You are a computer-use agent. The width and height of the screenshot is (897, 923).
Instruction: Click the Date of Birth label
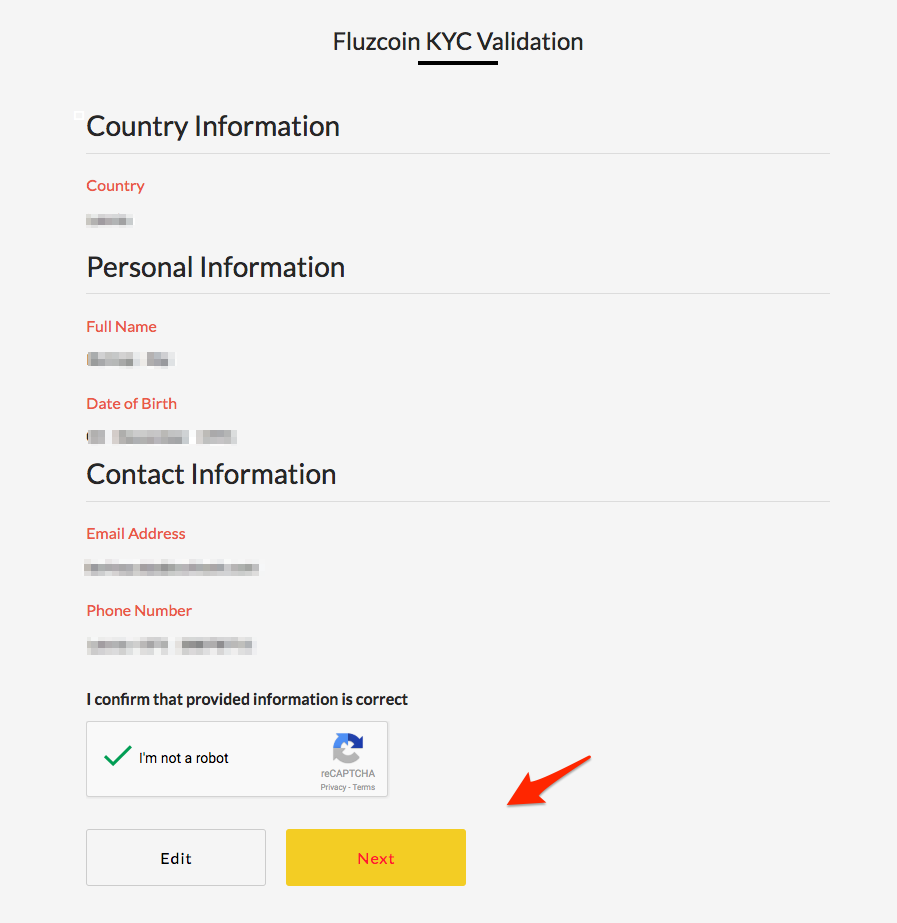tap(131, 404)
